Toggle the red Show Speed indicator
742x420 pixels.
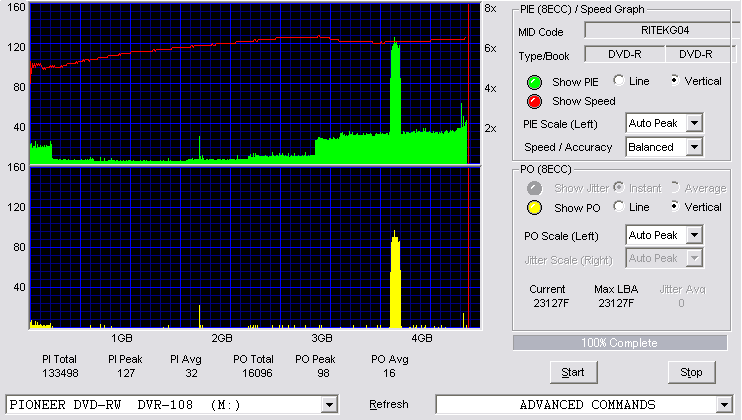point(534,101)
